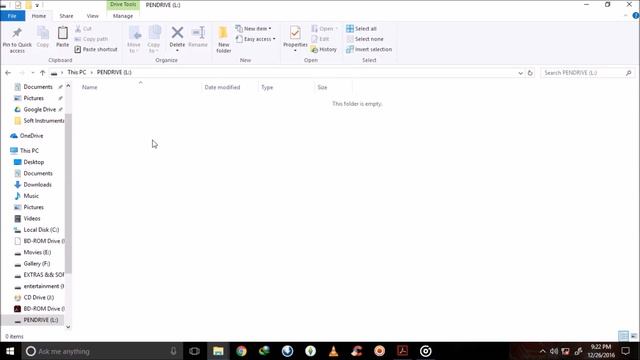Click the History command
This screenshot has width=640, height=360.
coord(324,49)
